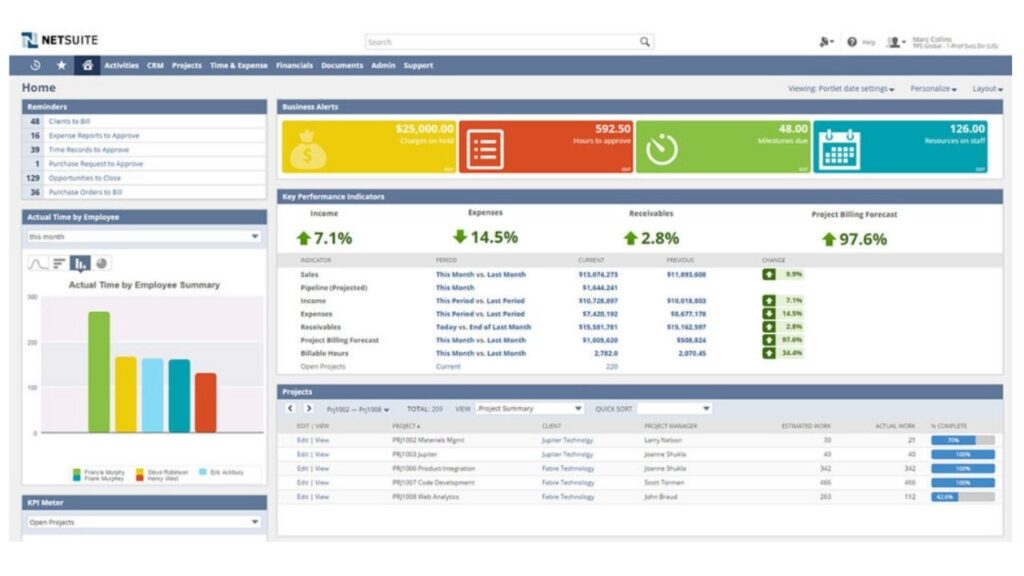
Task: Select the pie chart view icon
Action: click(x=101, y=263)
